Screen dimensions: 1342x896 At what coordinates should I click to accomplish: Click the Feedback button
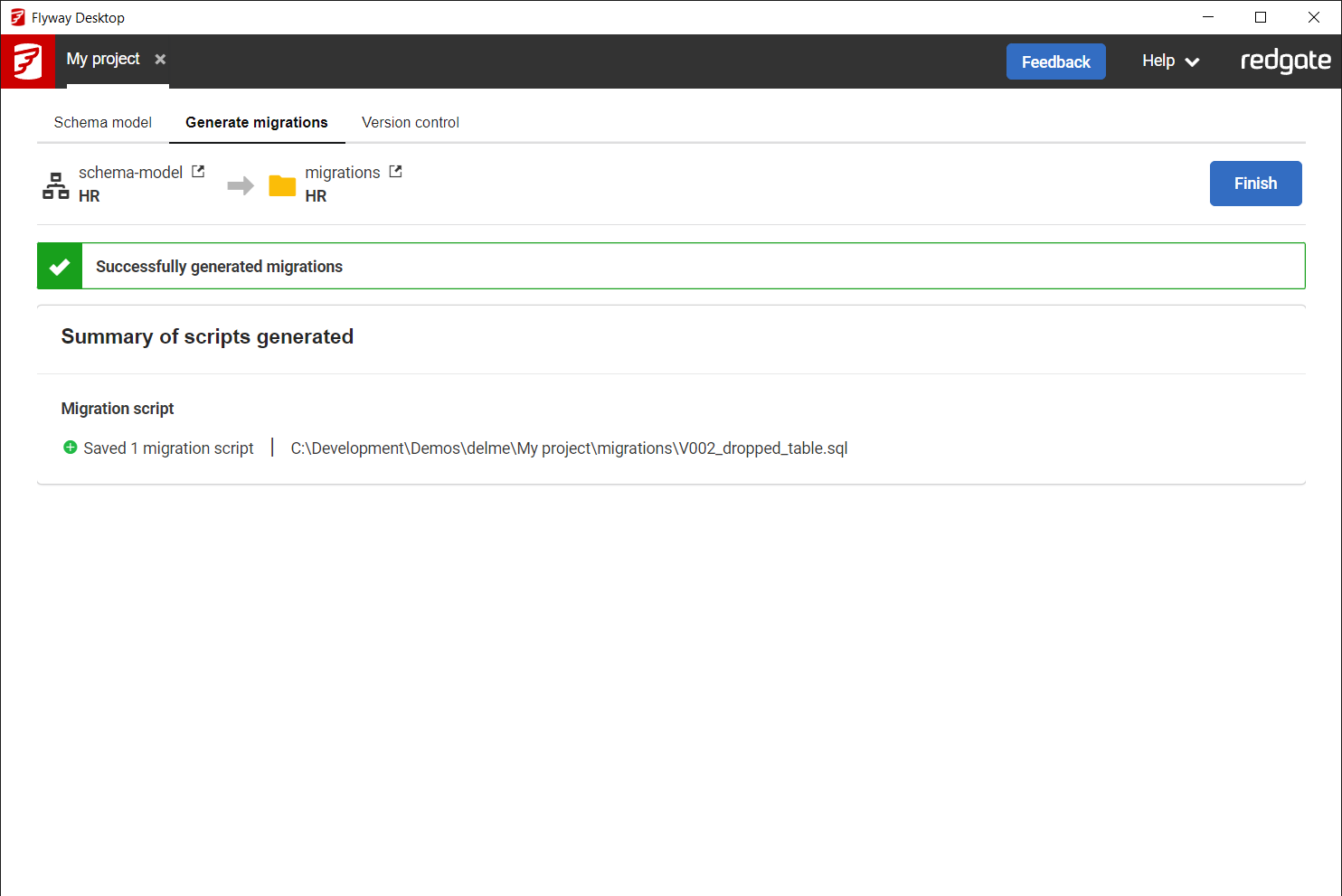point(1055,61)
